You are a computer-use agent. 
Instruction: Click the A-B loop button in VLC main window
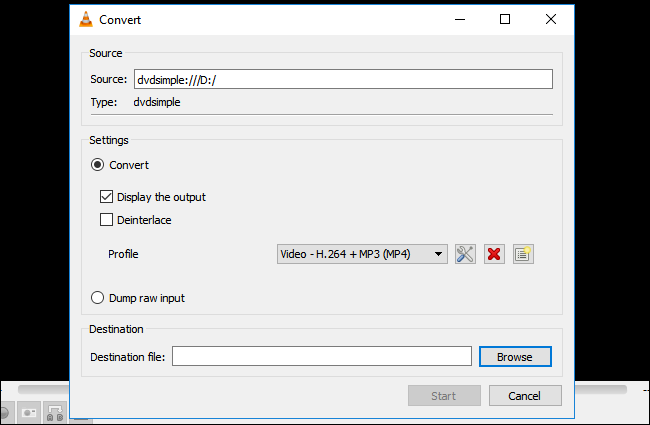[x=55, y=413]
